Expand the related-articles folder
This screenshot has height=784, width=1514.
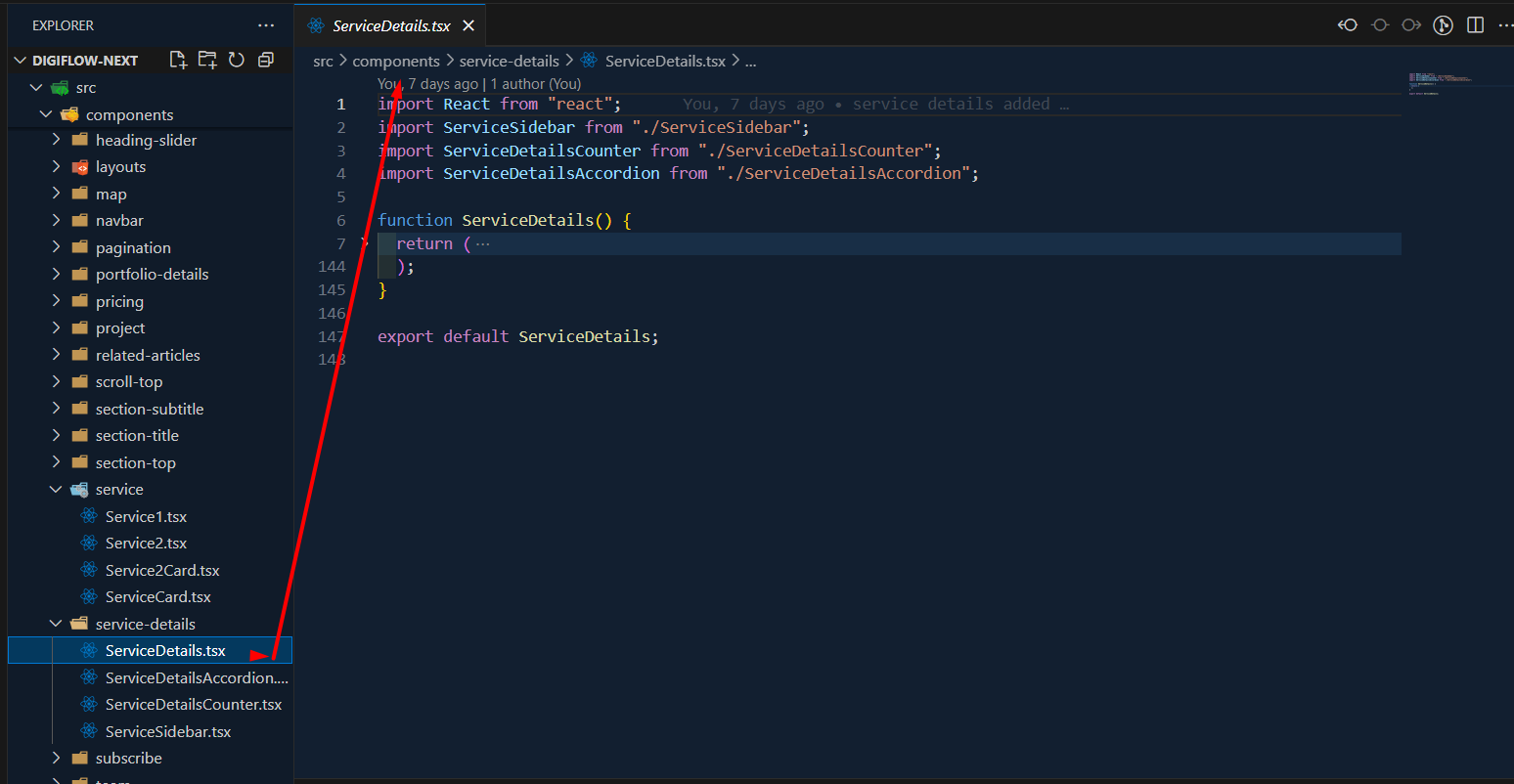coord(56,355)
